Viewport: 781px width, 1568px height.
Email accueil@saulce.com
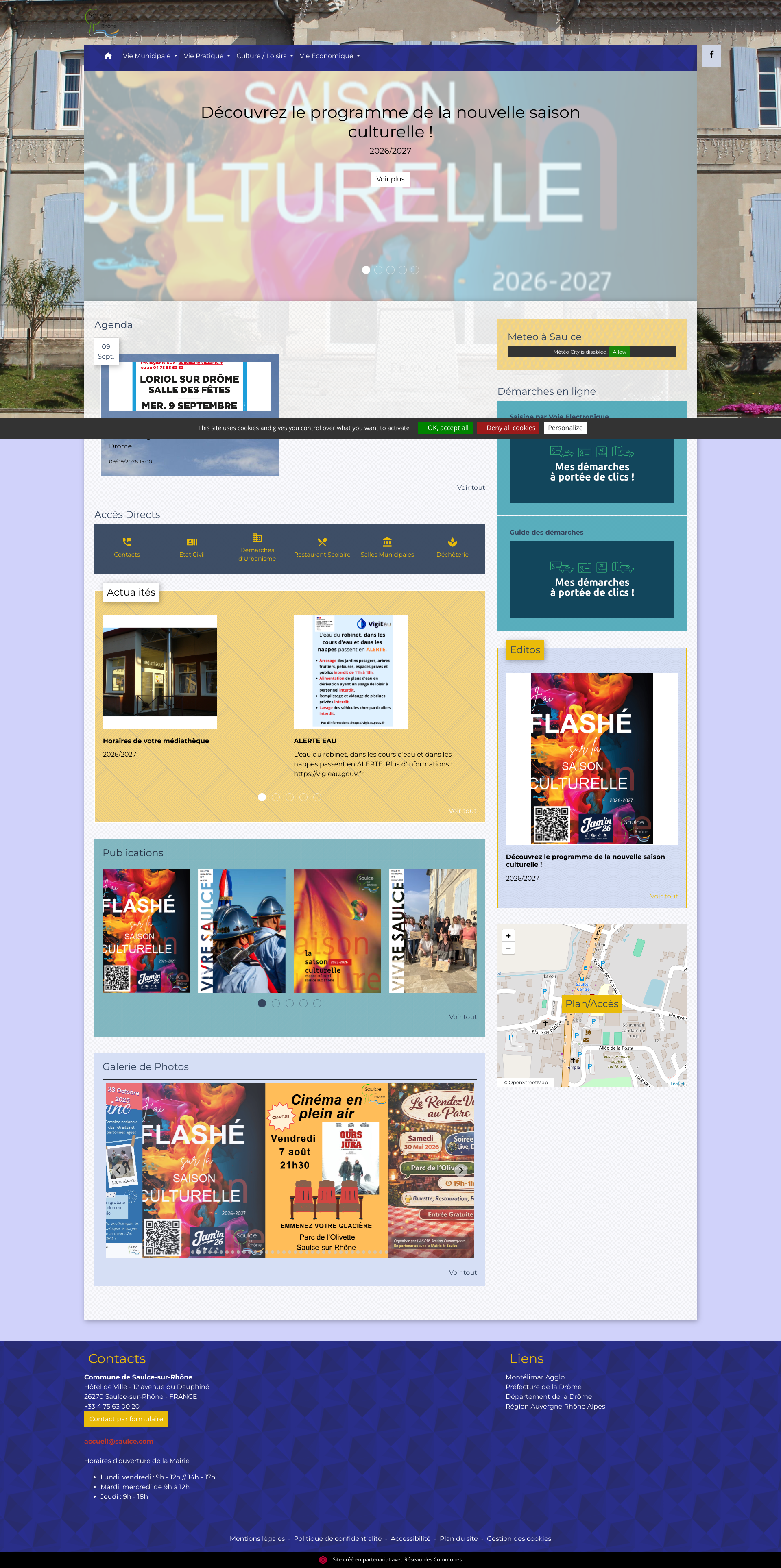pyautogui.click(x=119, y=1441)
